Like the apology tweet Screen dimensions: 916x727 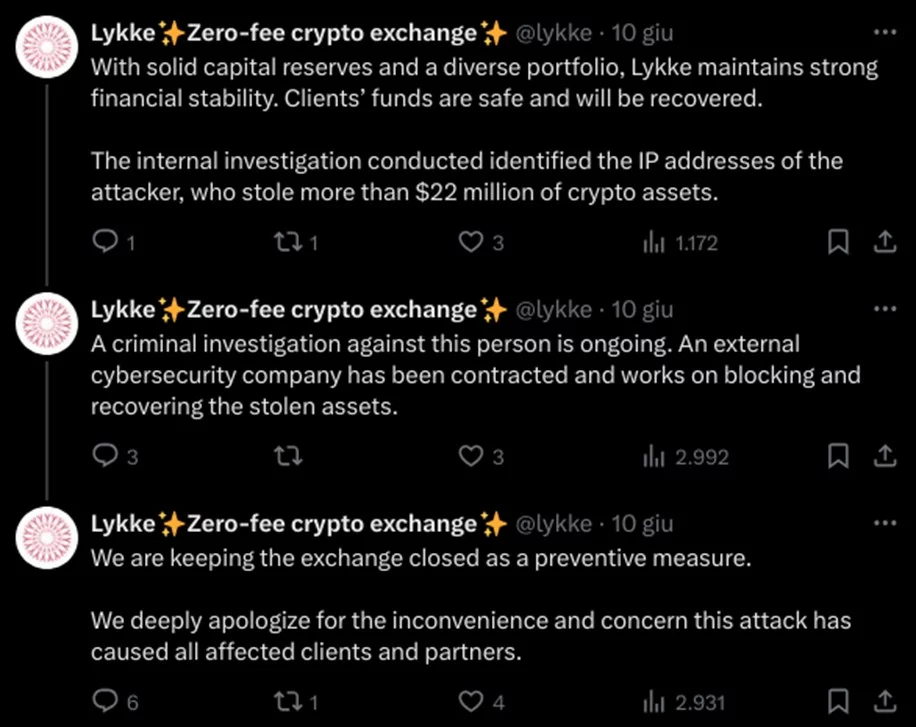[x=471, y=700]
